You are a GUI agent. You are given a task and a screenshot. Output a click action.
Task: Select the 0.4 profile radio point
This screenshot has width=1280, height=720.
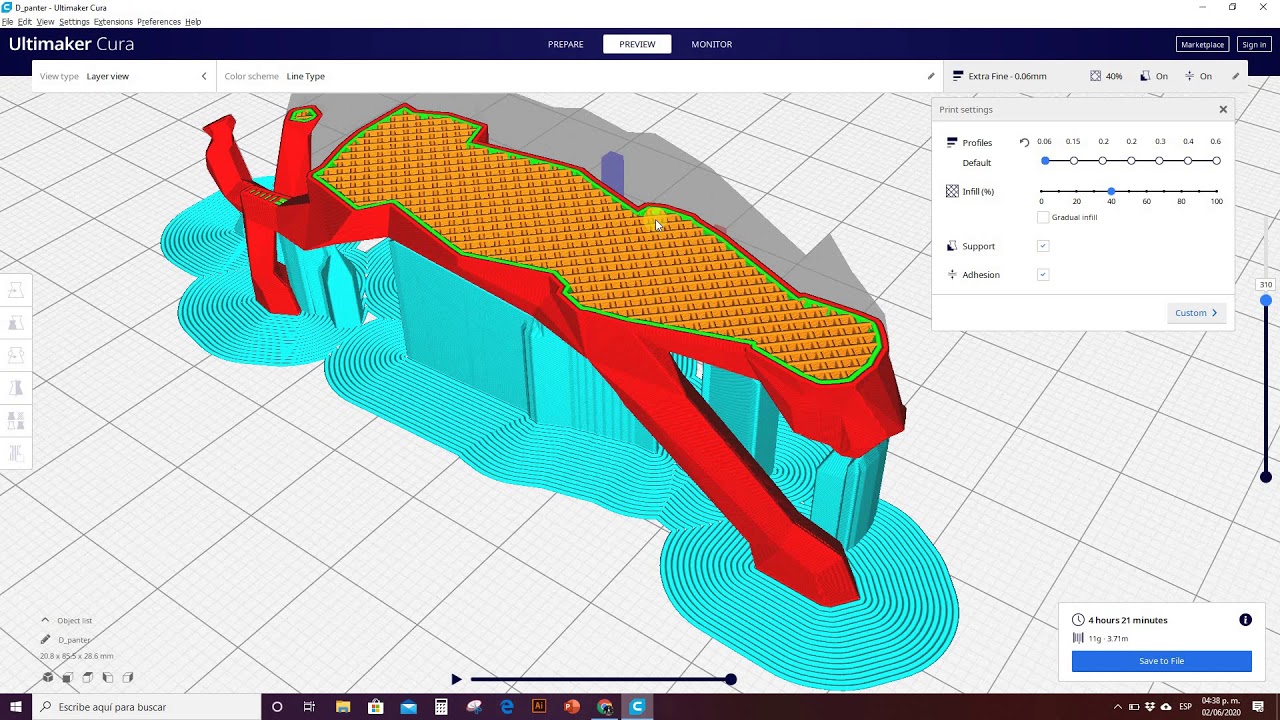click(1188, 161)
